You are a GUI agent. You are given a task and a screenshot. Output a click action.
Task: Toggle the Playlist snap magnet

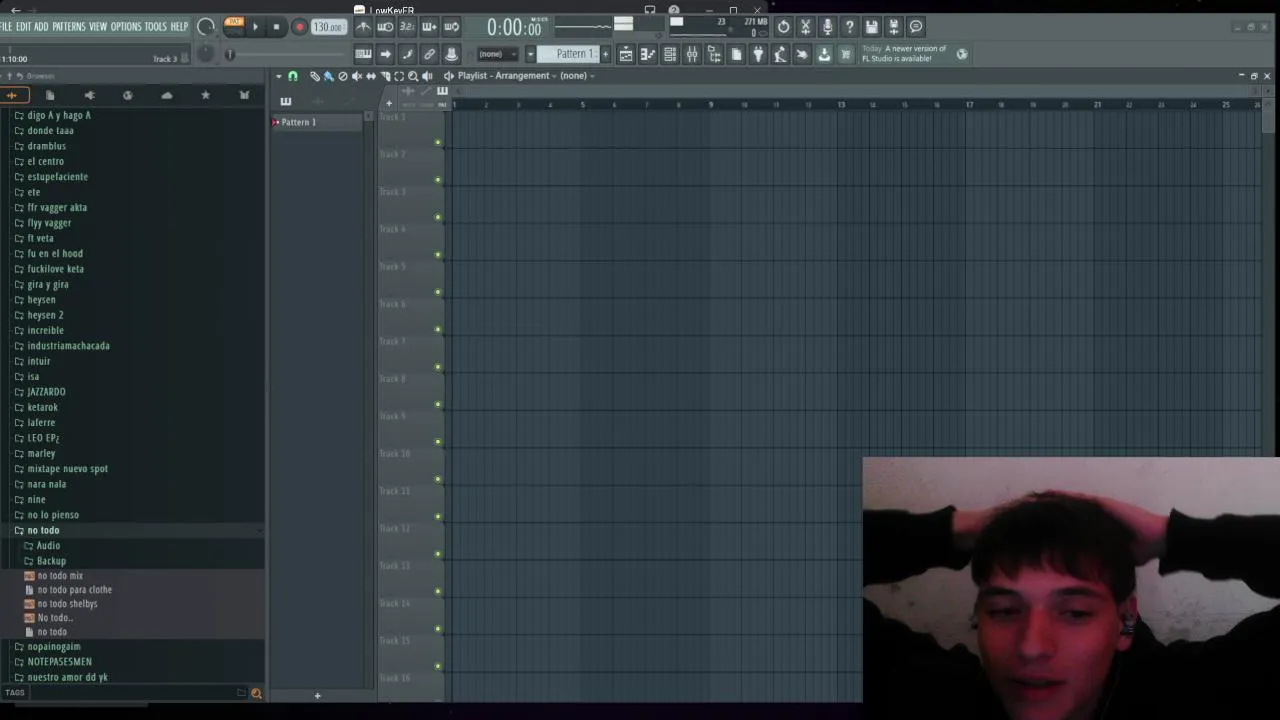pos(292,76)
